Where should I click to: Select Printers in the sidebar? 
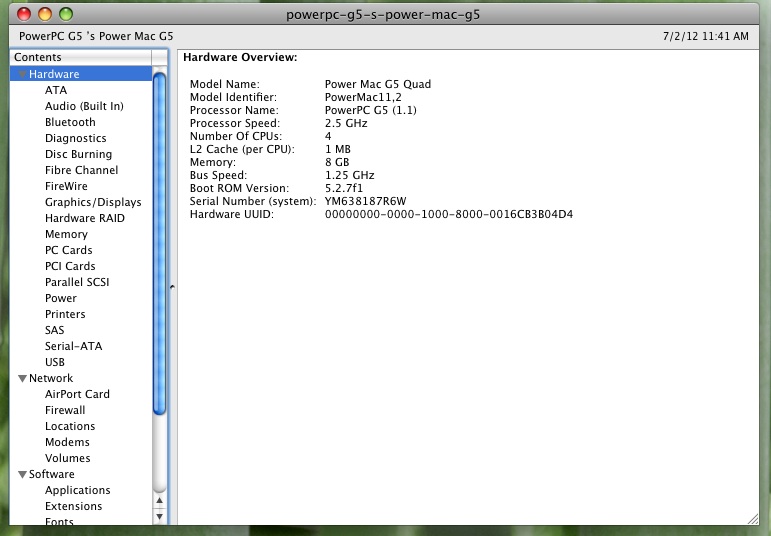coord(65,314)
